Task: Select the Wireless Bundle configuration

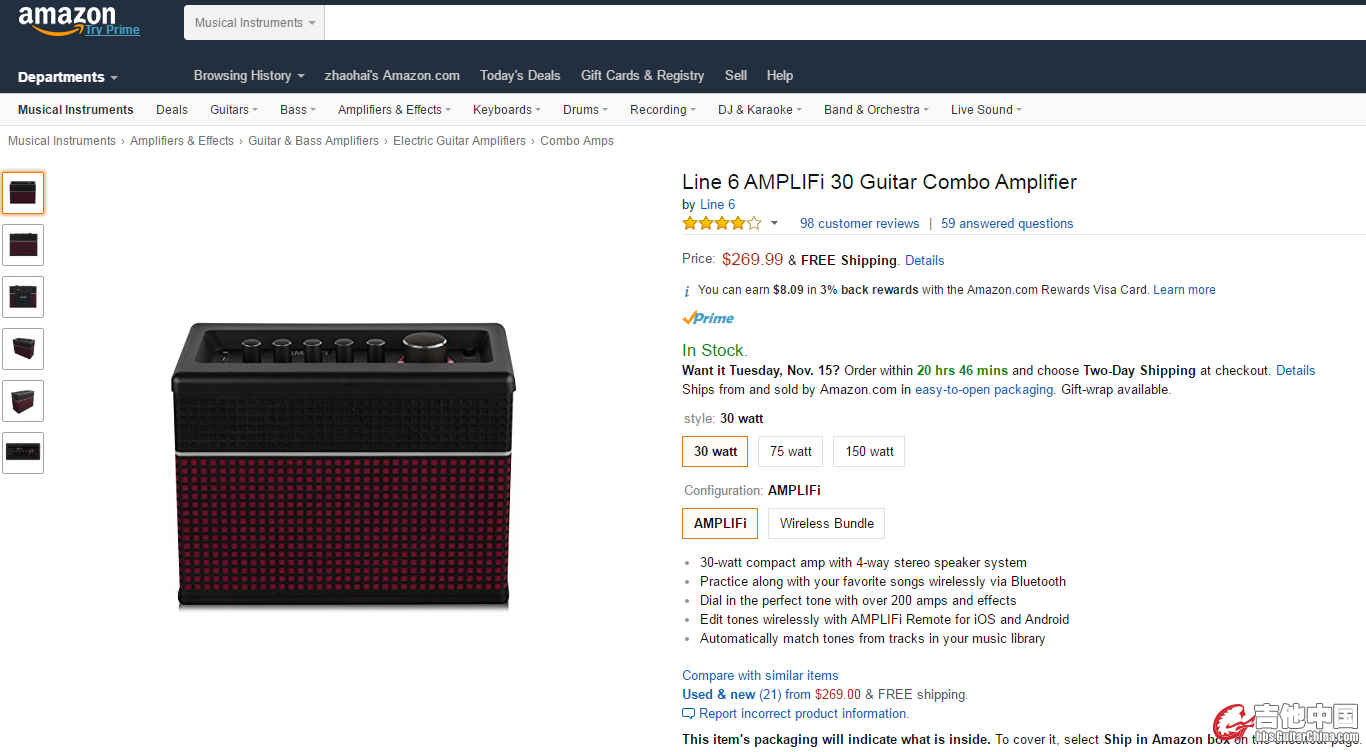Action: 826,523
